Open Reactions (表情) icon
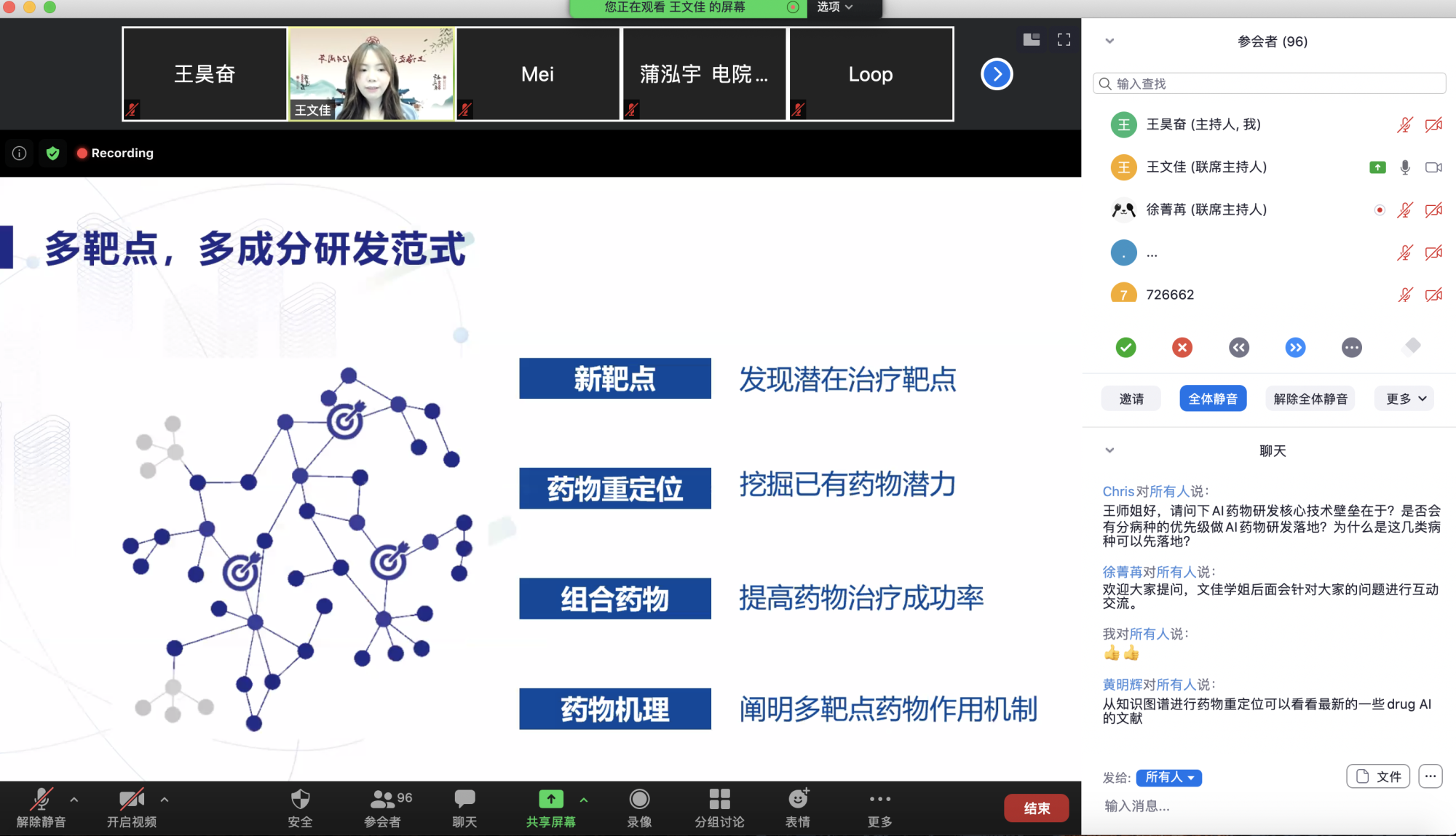Viewport: 1456px width, 836px height. coord(798,800)
